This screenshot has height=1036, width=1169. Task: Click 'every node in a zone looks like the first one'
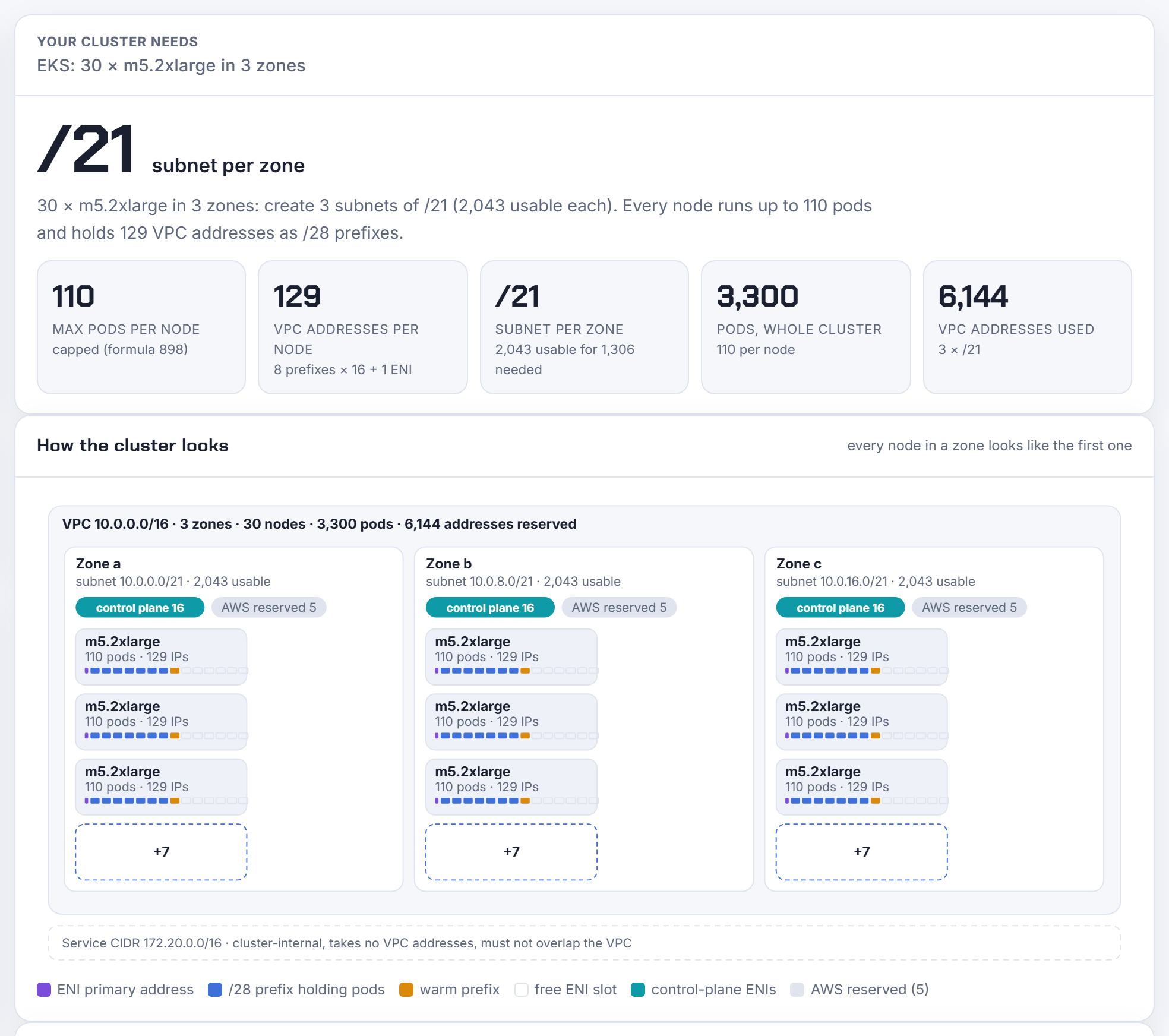(x=990, y=446)
